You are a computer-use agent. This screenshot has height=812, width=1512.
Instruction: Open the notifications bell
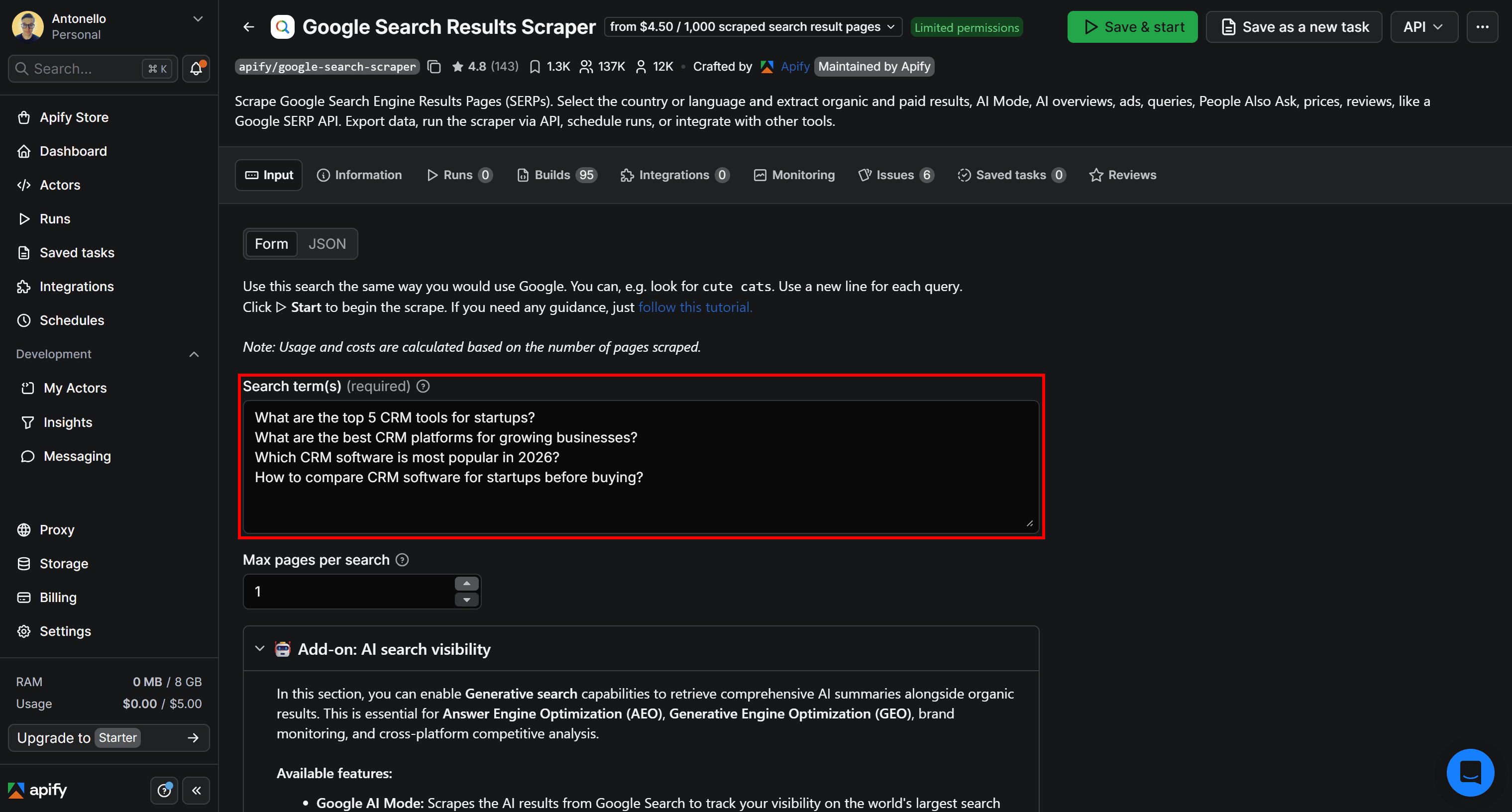tap(196, 69)
